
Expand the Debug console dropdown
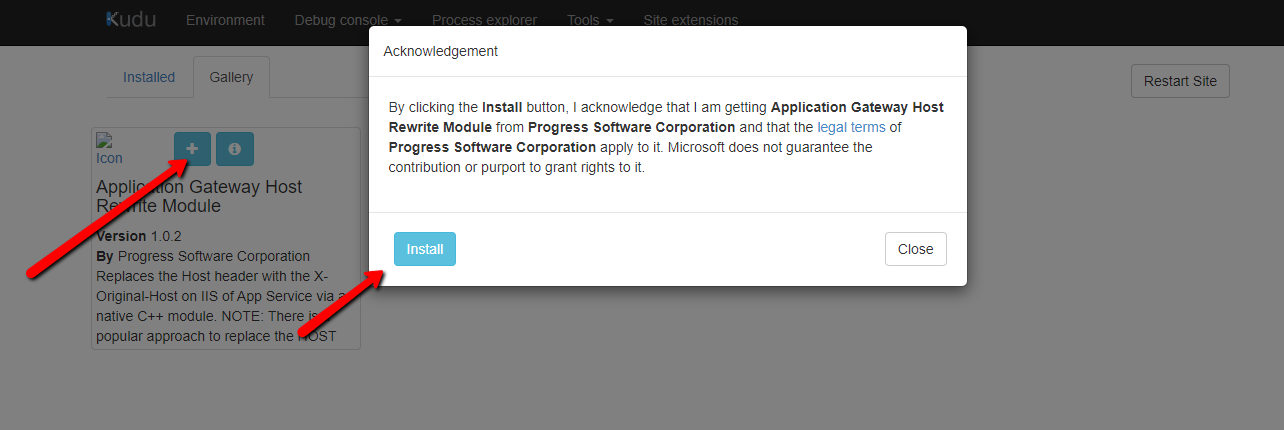click(x=348, y=20)
